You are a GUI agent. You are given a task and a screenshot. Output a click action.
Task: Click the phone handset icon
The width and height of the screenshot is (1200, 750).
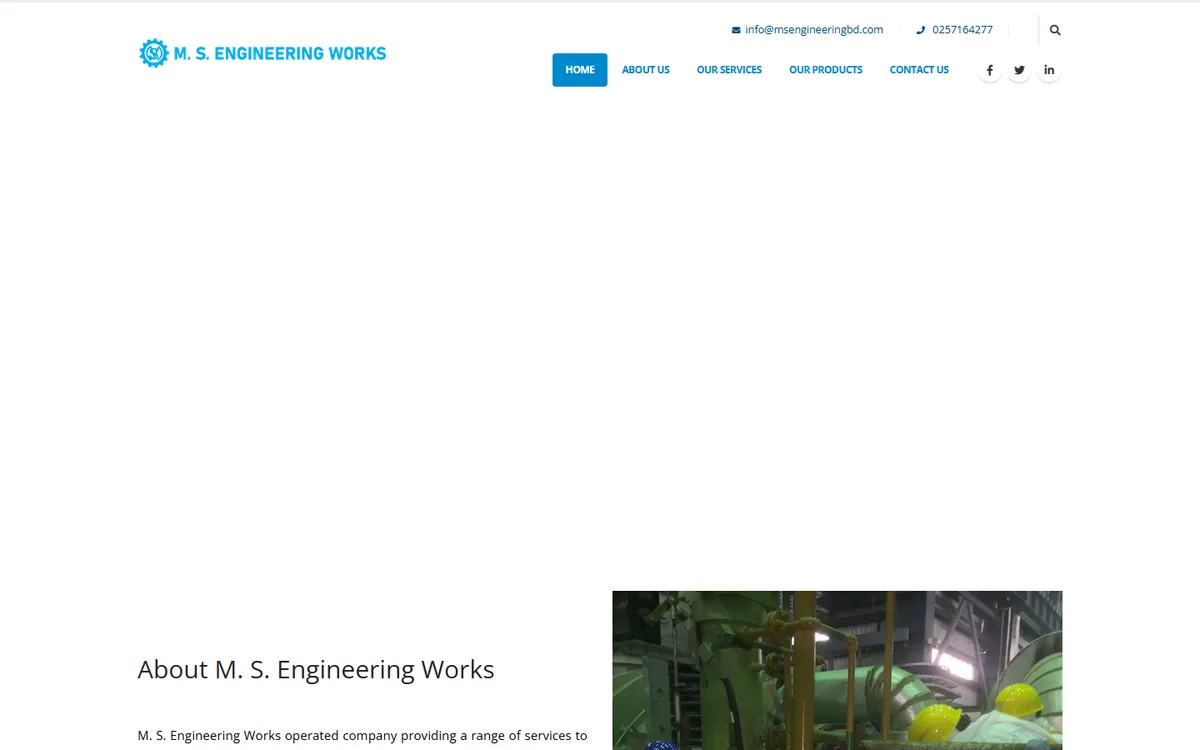click(x=921, y=30)
